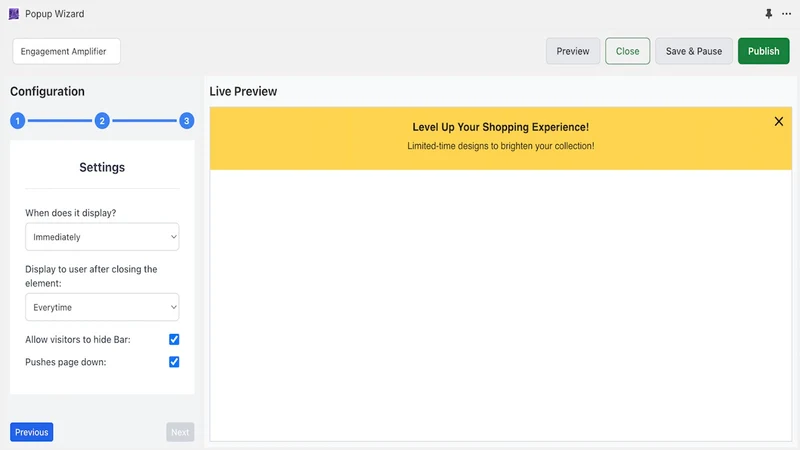Go back with the Previous button
The height and width of the screenshot is (450, 800).
coord(32,432)
